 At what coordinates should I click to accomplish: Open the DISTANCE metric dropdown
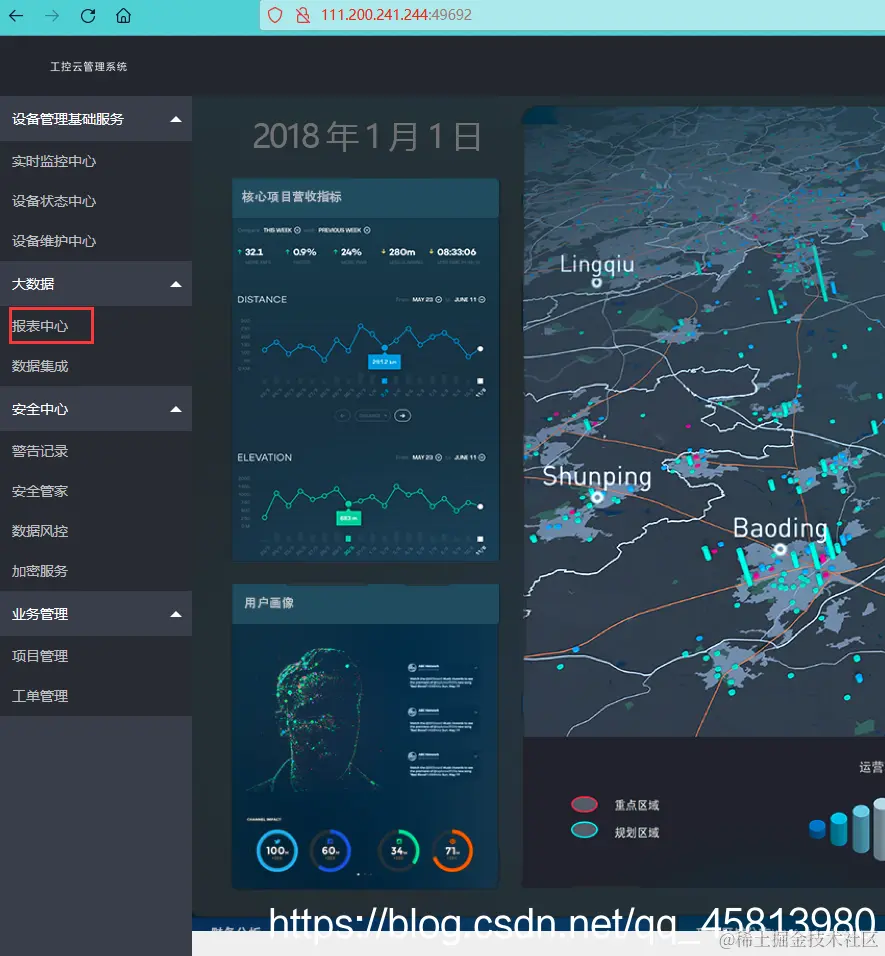(x=371, y=415)
